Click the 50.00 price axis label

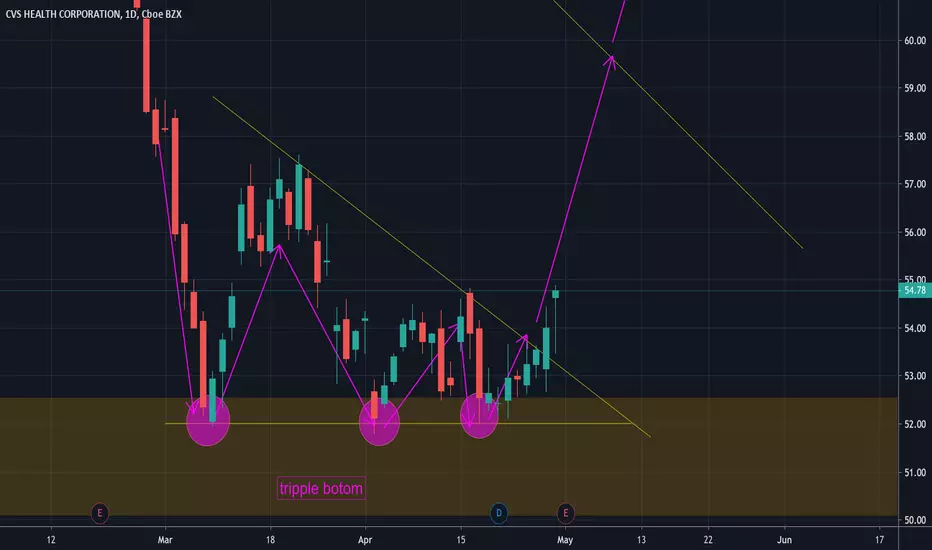click(x=915, y=520)
